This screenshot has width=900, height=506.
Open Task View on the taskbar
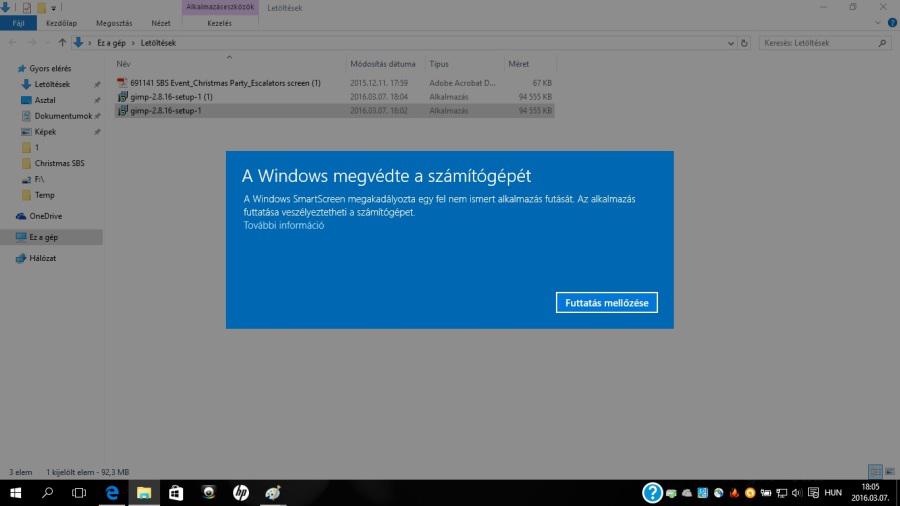(79, 493)
